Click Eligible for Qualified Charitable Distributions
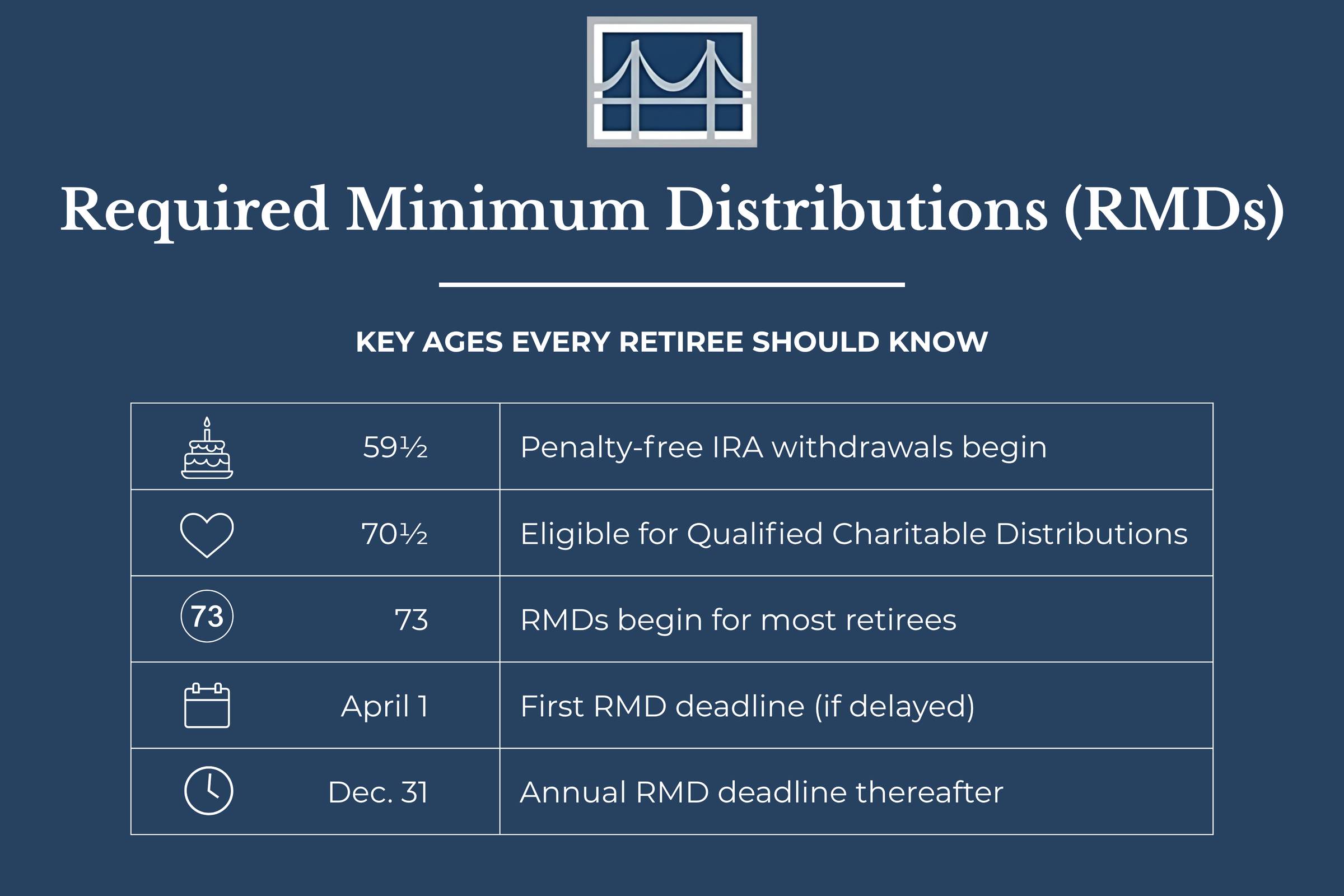This screenshot has width=1344, height=896. tap(853, 534)
